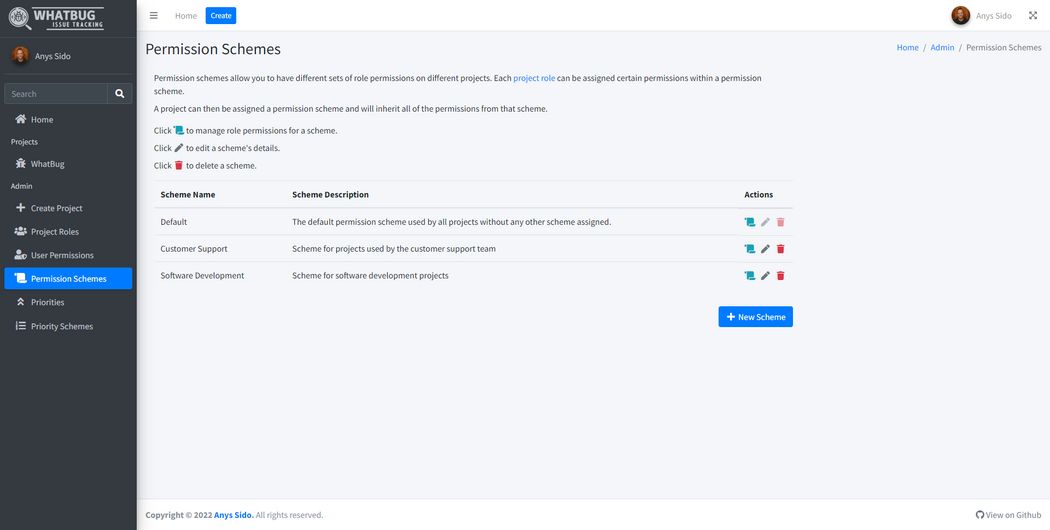
Task: Edit the Customer Support scheme details
Action: click(x=765, y=249)
